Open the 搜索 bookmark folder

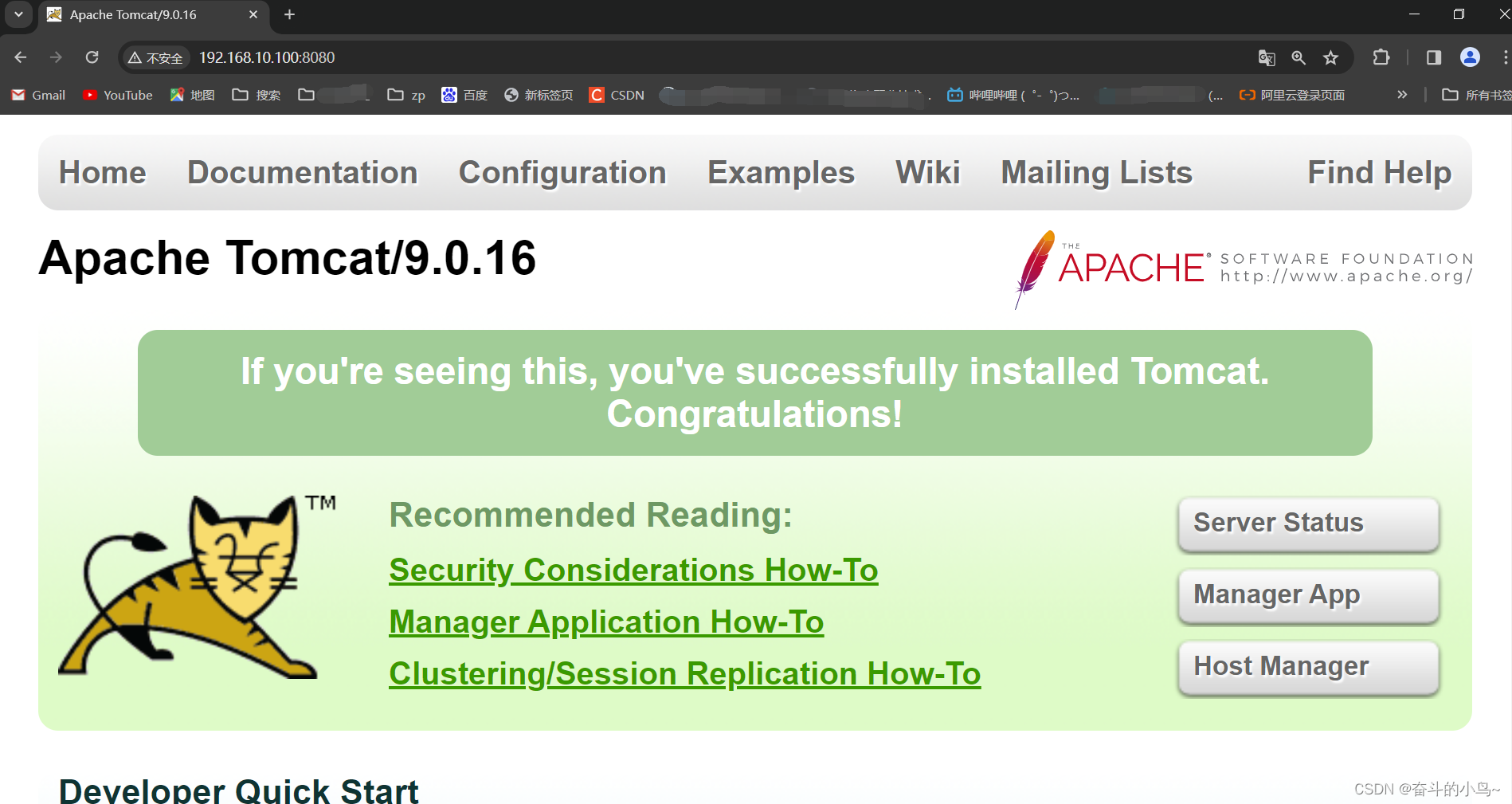click(x=257, y=95)
